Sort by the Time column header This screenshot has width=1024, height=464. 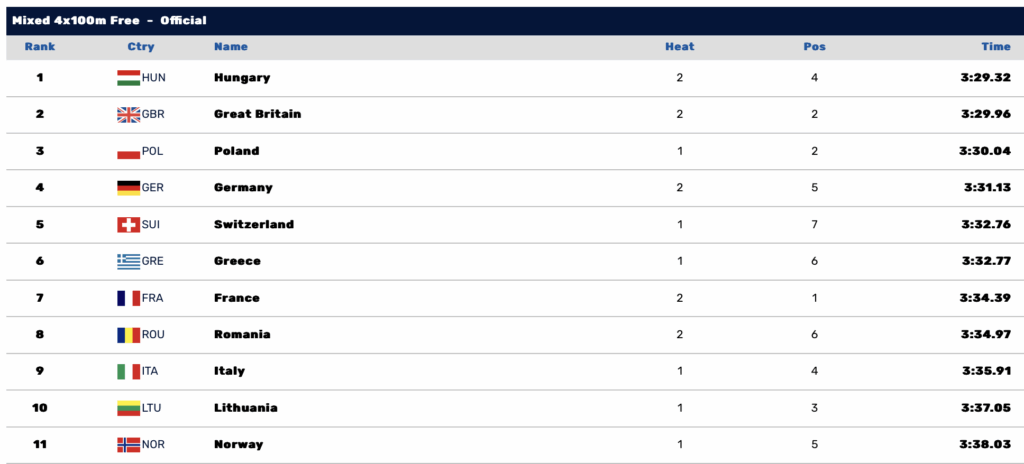pos(996,47)
